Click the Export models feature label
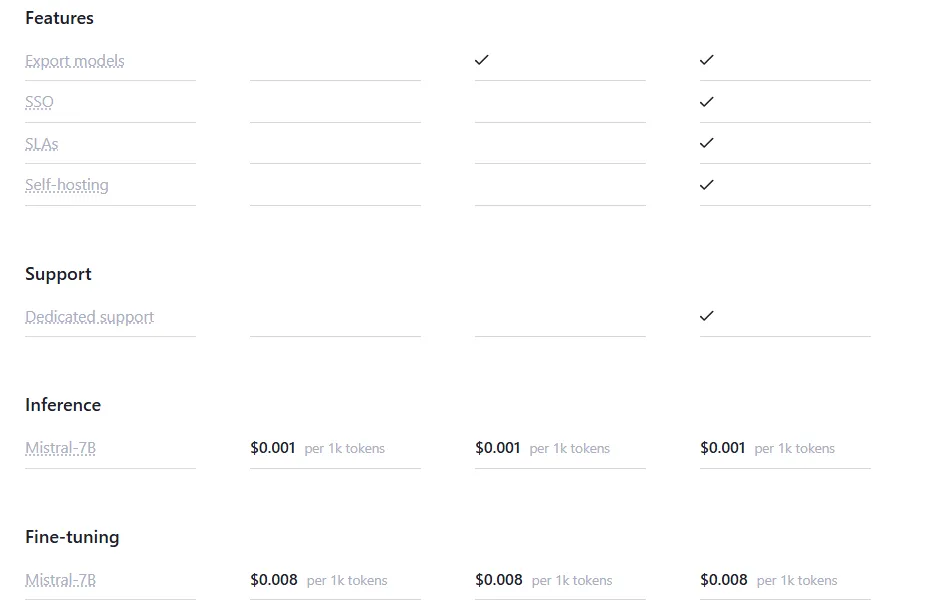 coord(74,61)
